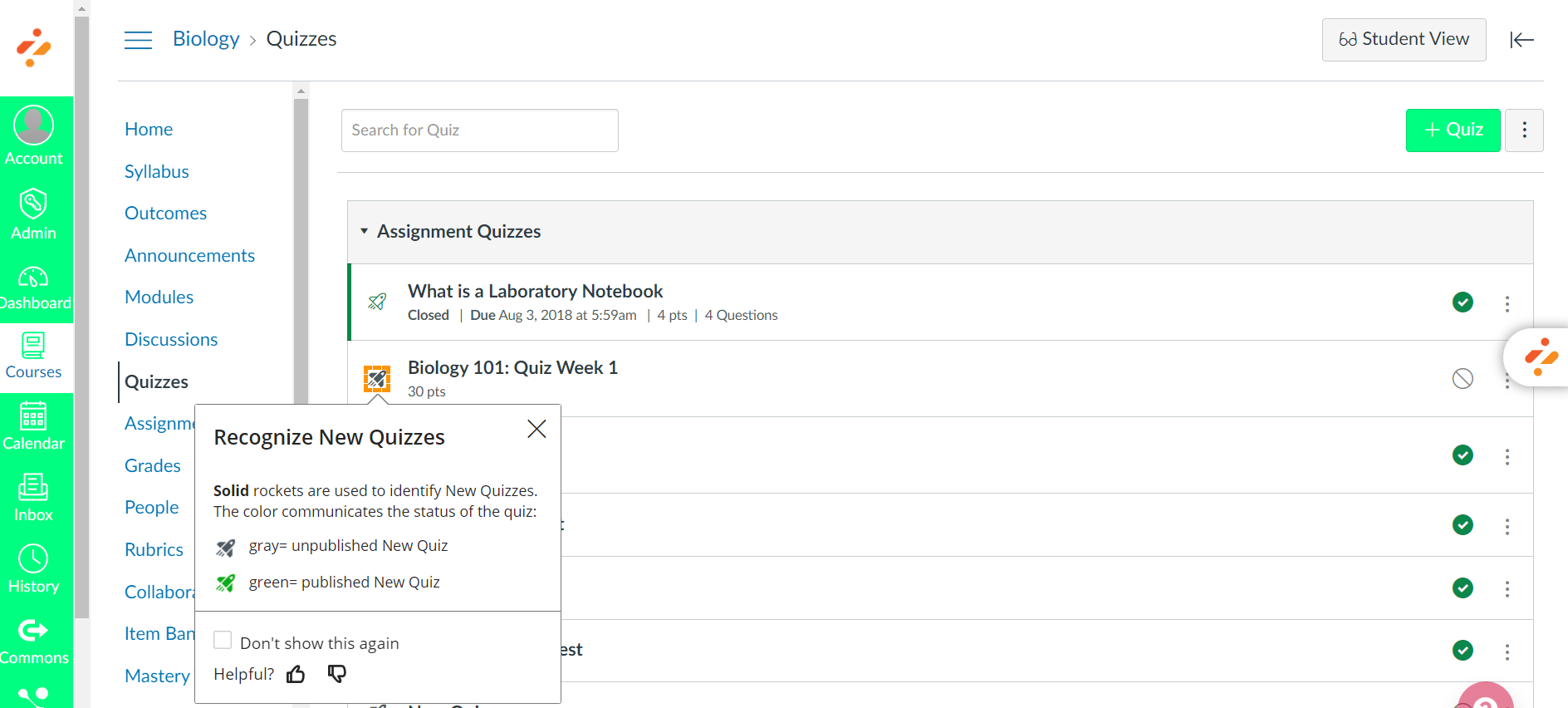
Task: Give a thumbs up on the Recognize New Quizzes tip
Action: click(x=296, y=674)
